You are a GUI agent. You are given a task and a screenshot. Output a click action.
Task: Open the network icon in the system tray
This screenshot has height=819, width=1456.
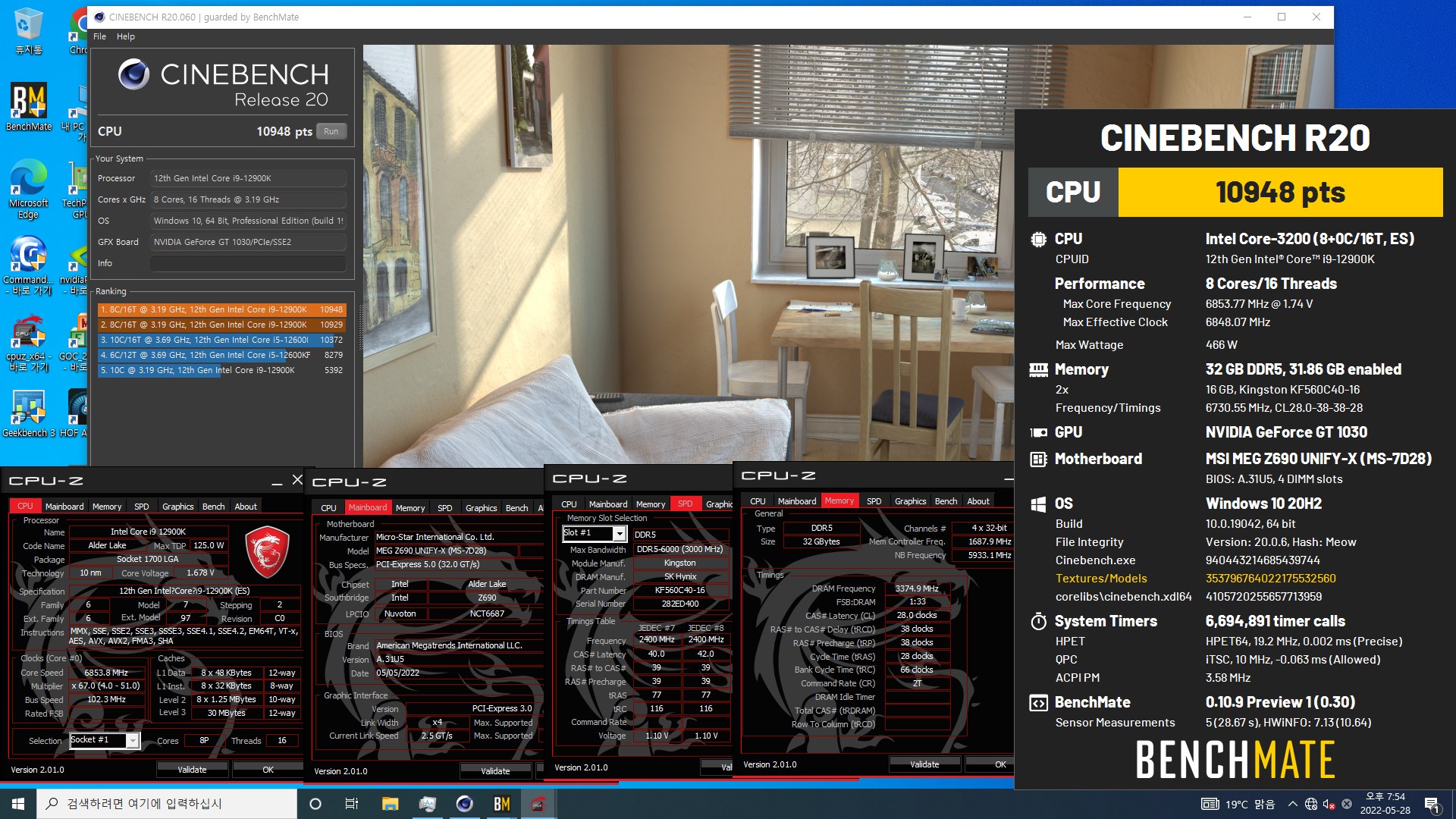click(1311, 804)
